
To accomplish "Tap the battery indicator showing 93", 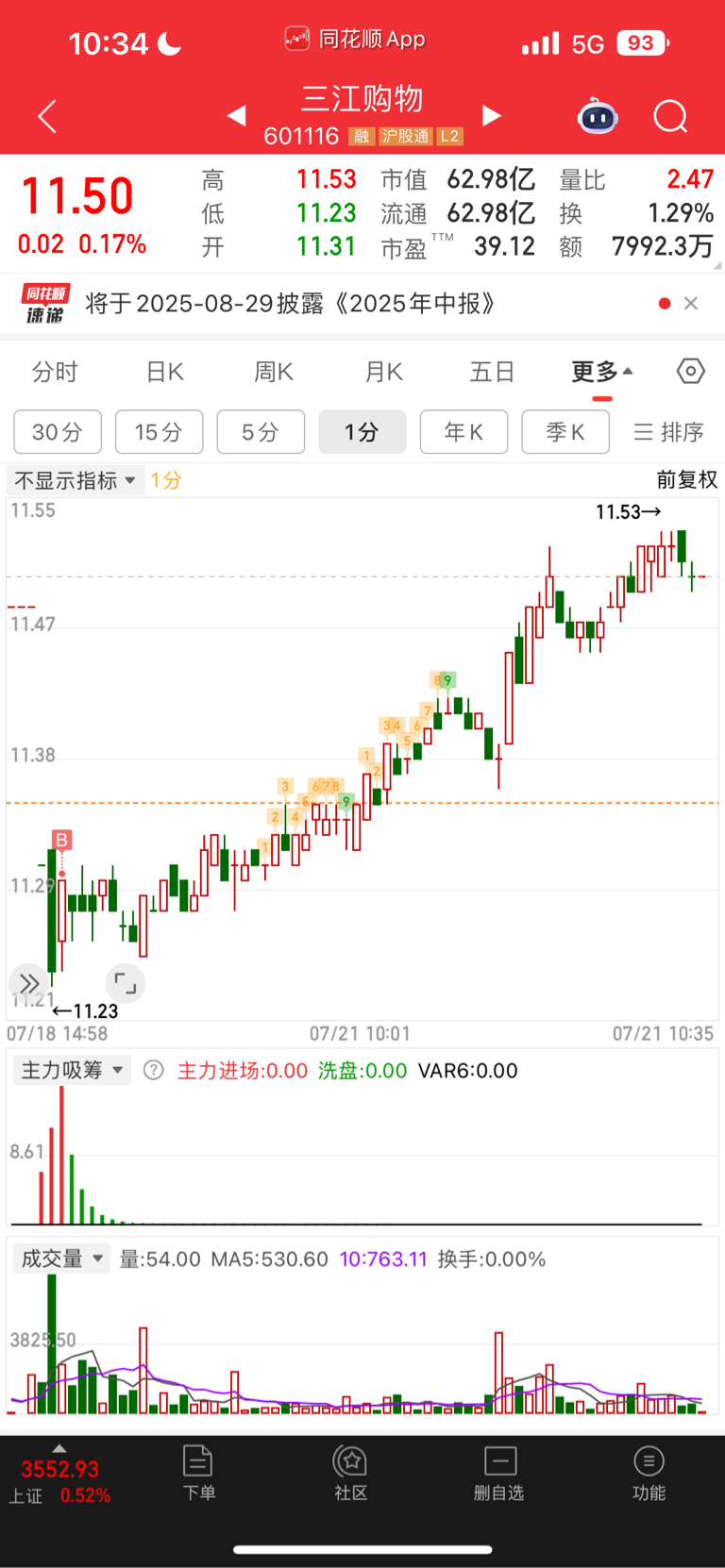I will 643,42.
